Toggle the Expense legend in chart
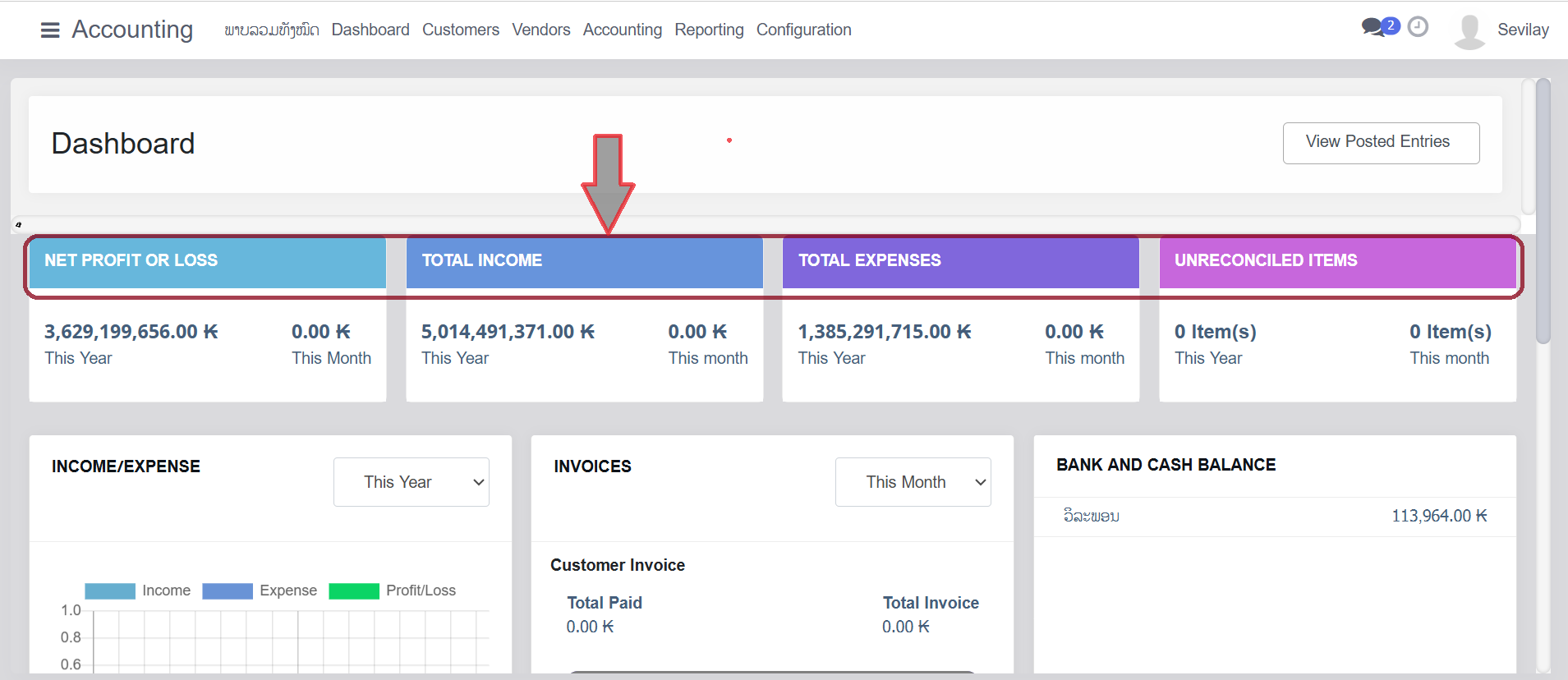 coord(228,591)
